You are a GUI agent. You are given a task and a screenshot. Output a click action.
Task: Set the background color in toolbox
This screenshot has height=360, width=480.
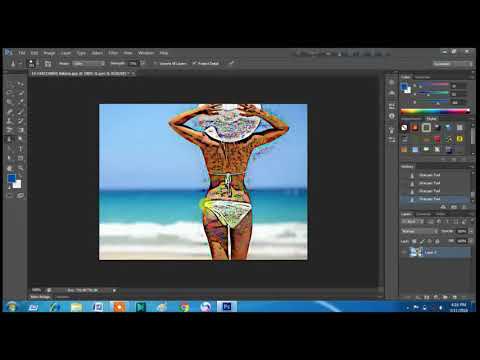pos(18,184)
